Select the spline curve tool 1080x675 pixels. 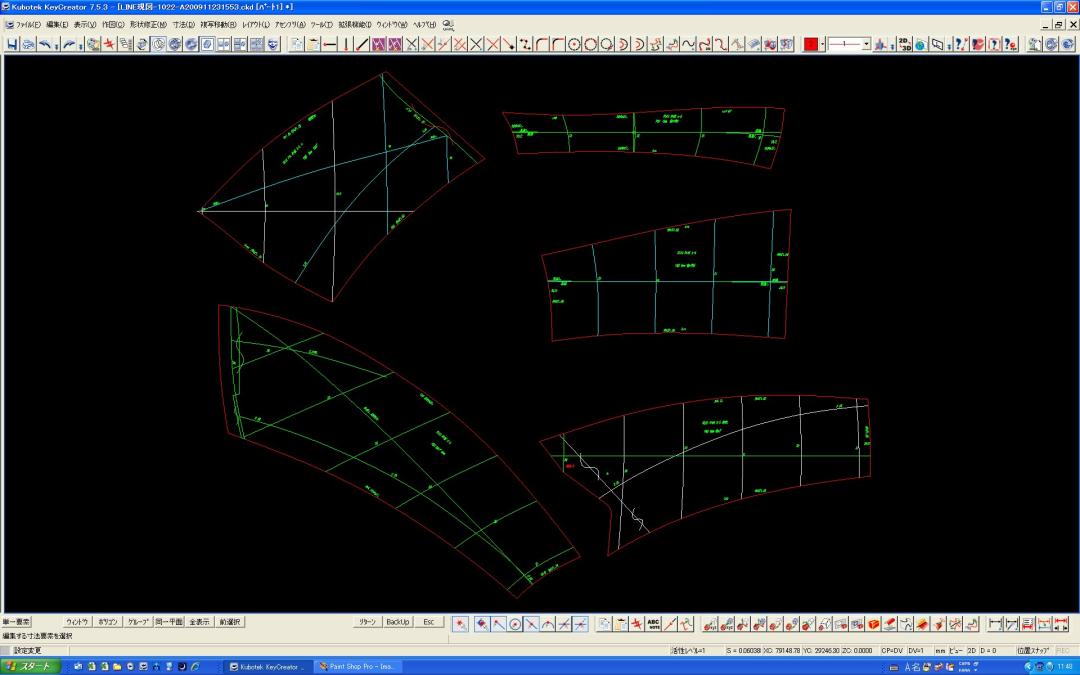click(x=689, y=44)
